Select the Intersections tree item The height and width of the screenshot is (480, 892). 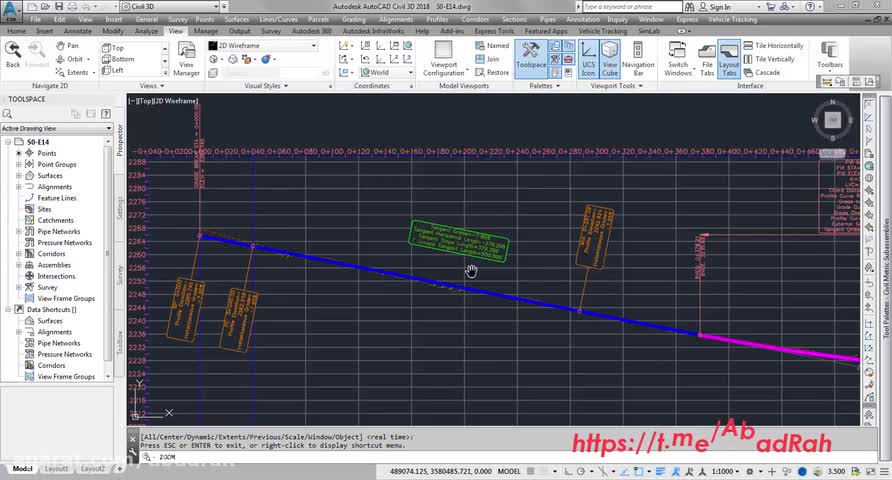click(56, 276)
